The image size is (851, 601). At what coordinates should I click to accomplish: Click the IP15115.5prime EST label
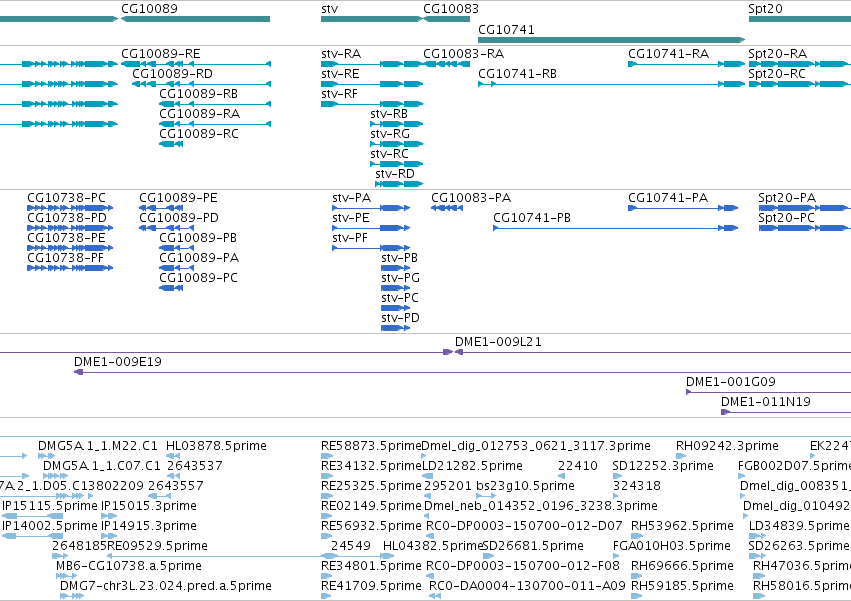click(x=50, y=506)
